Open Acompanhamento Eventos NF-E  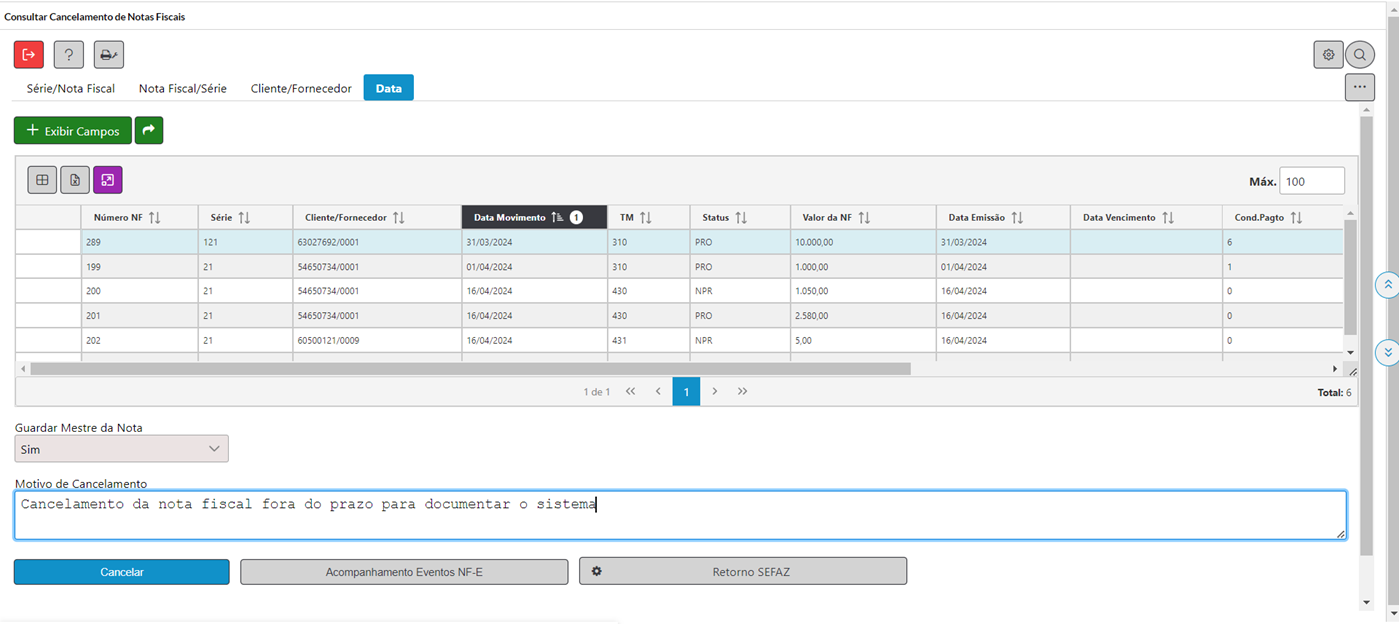(404, 572)
